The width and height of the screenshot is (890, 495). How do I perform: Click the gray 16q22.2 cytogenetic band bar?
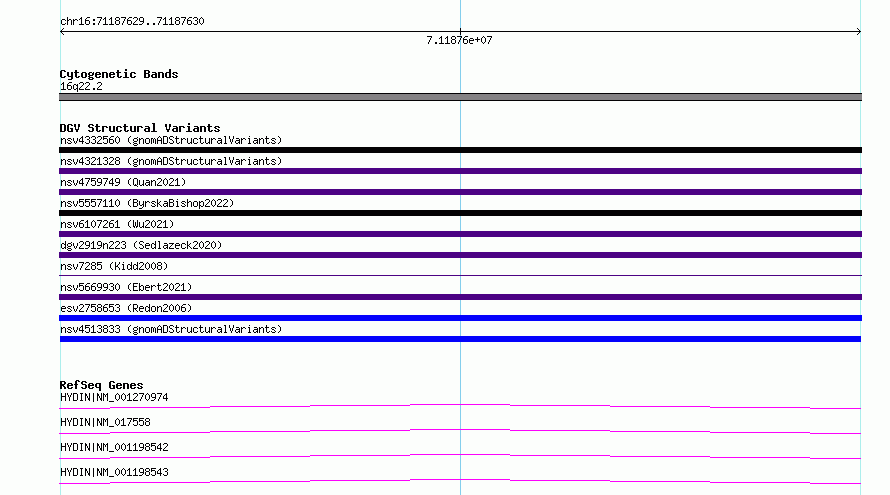coord(460,97)
